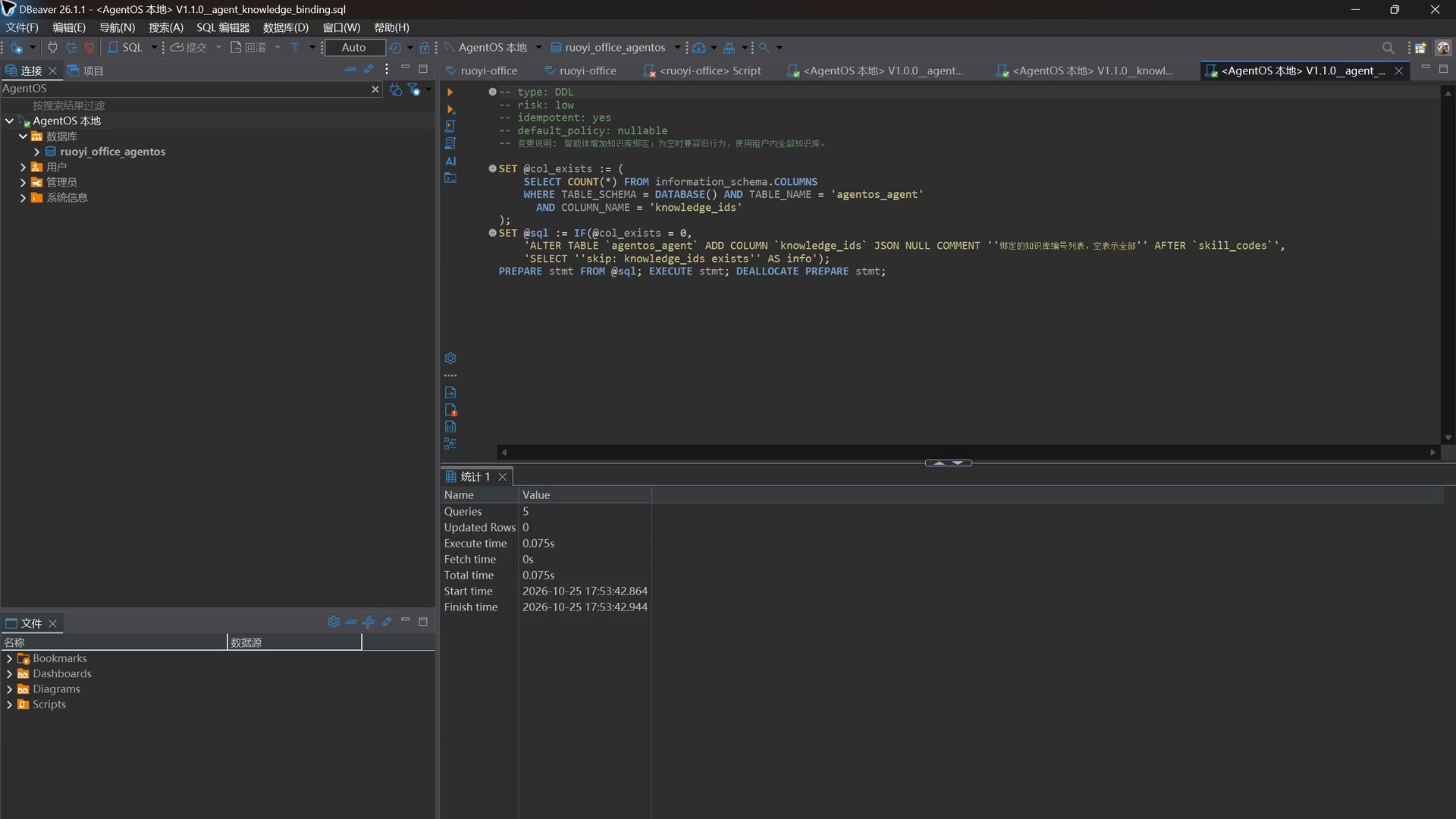Execute SQL statement with the orange arrow
Screen dimensions: 1456x819
pos(450,92)
